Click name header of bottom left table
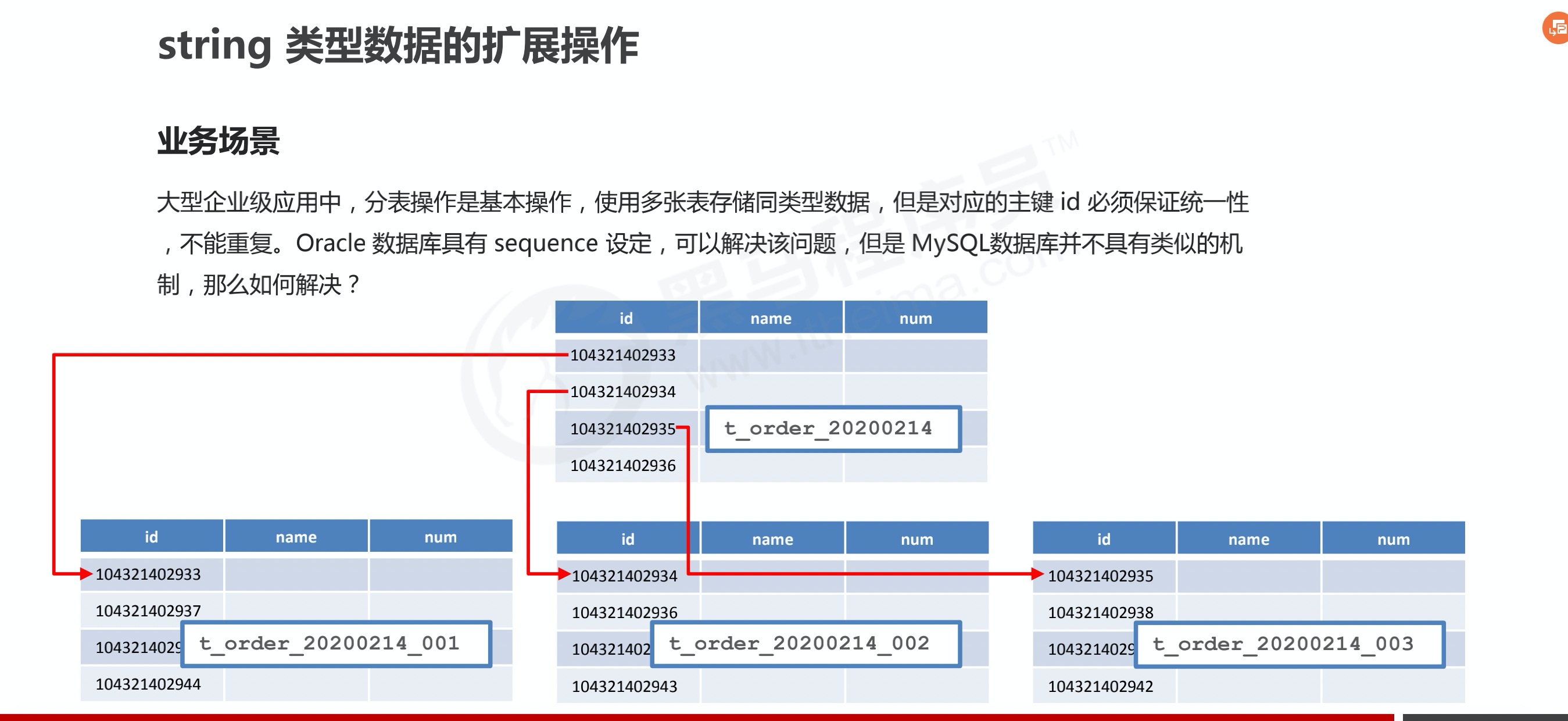Image resolution: width=1568 pixels, height=721 pixels. point(296,537)
